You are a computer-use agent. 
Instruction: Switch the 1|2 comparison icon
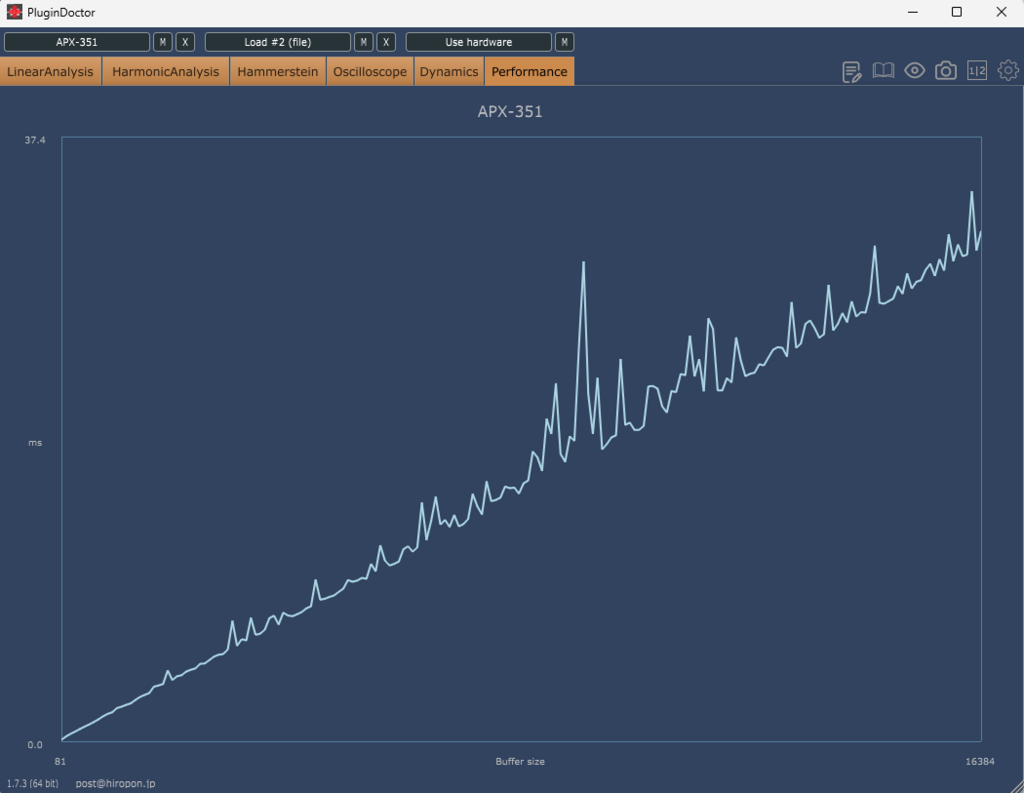click(x=977, y=71)
